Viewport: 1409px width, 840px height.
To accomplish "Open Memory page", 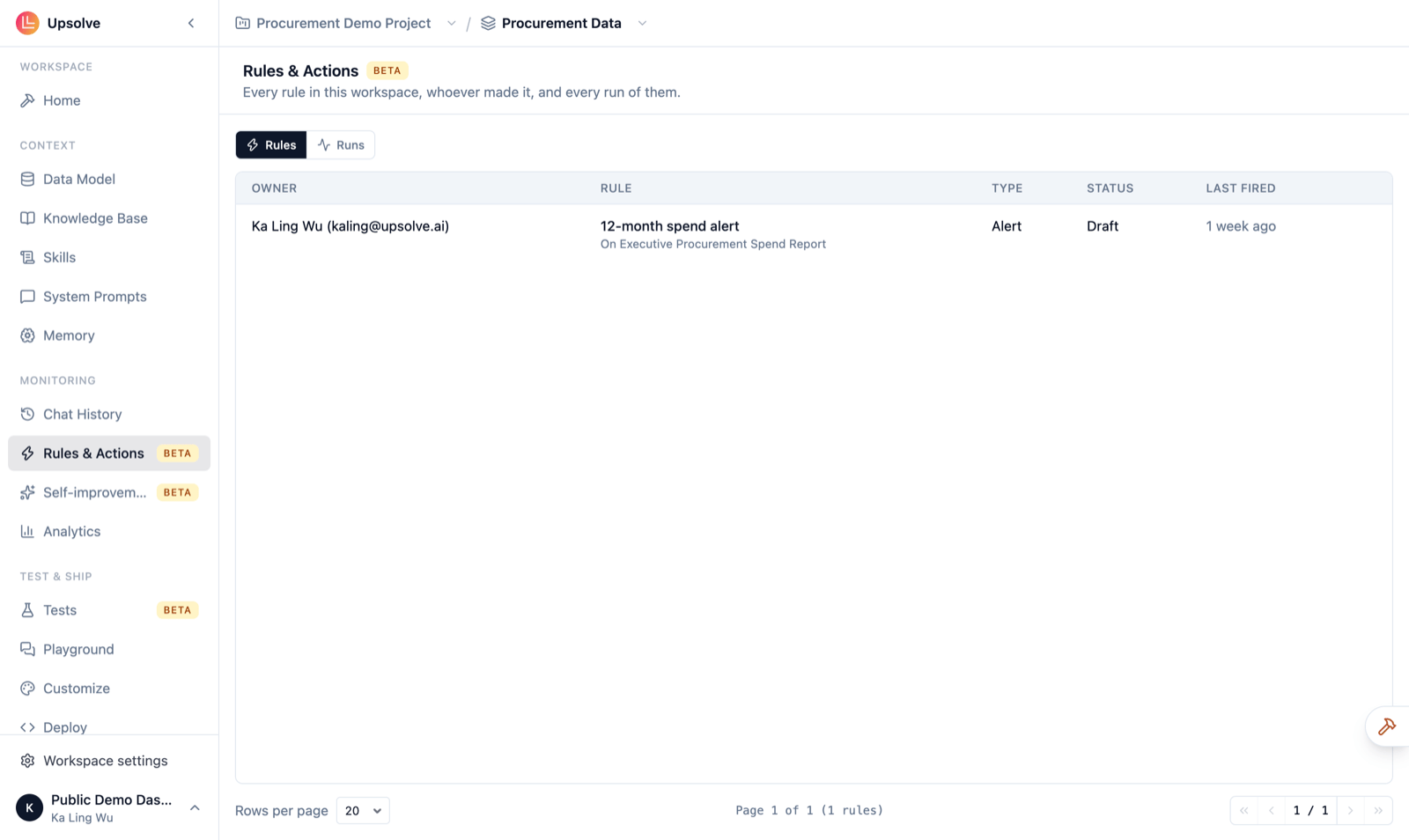I will [109, 335].
